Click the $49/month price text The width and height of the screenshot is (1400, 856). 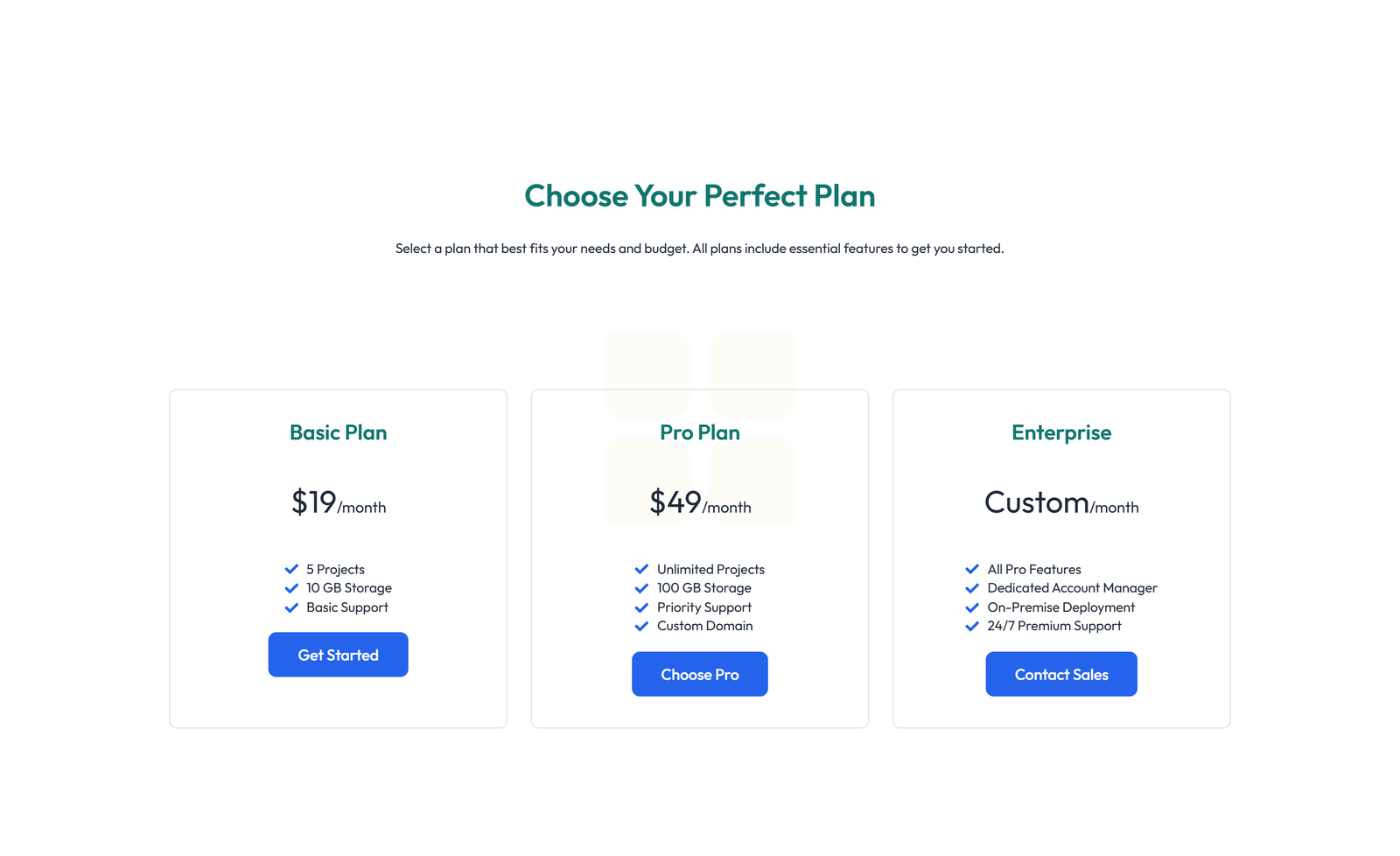699,502
